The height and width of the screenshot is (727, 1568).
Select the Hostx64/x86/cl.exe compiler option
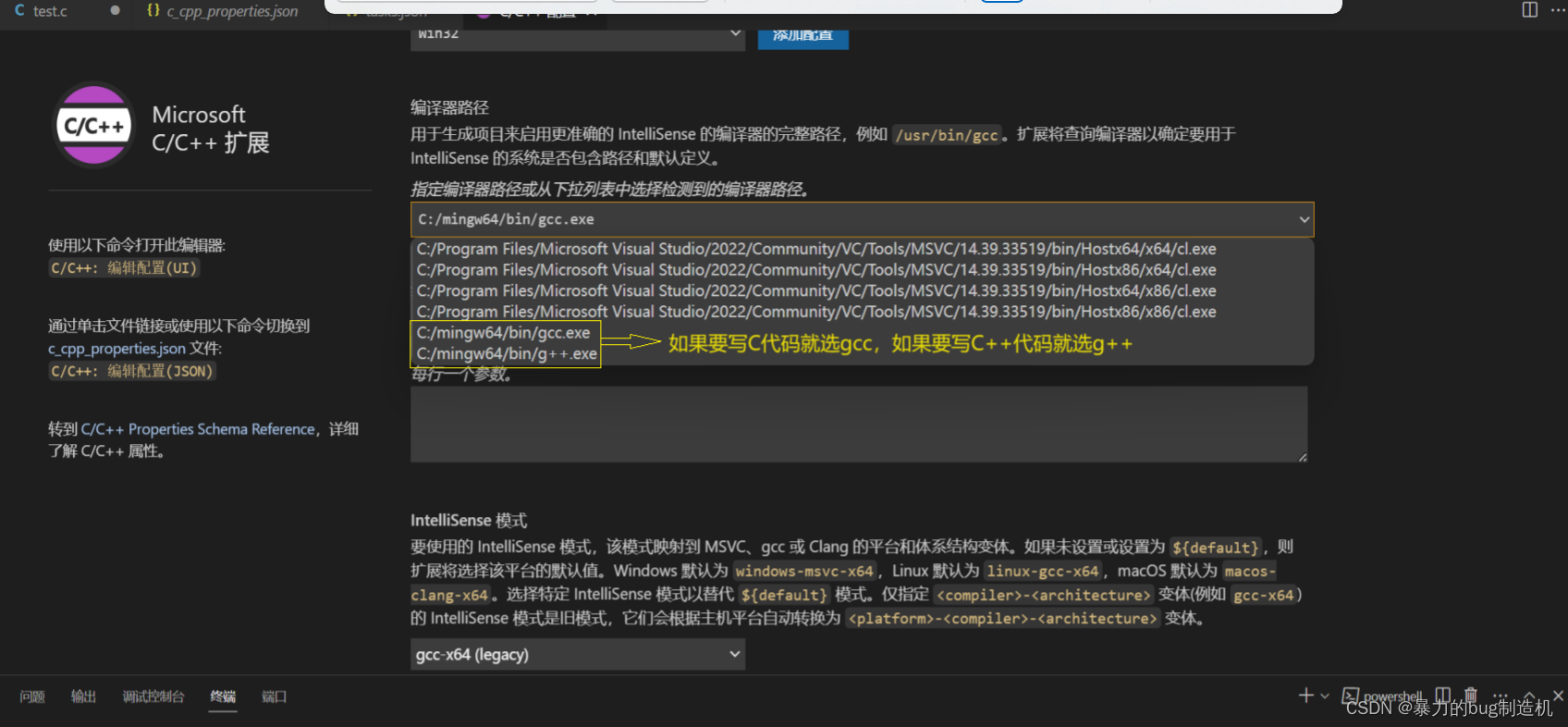click(816, 291)
